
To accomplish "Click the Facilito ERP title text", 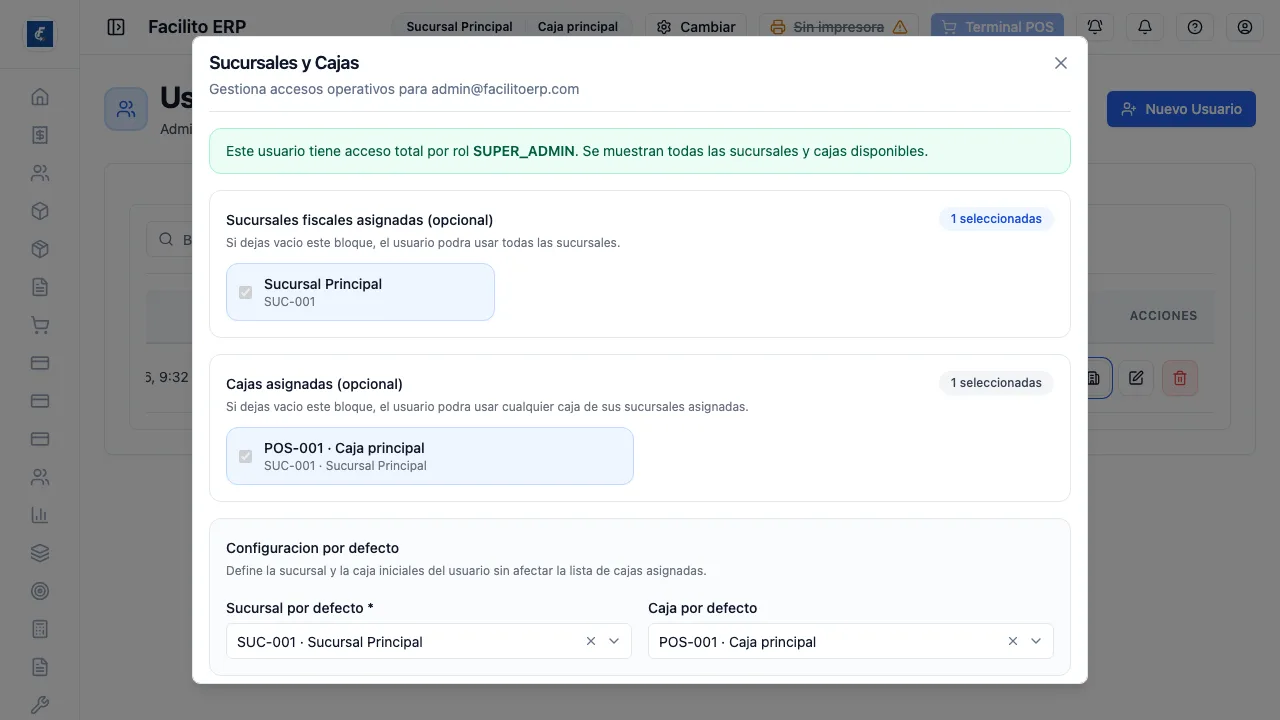I will pos(197,27).
